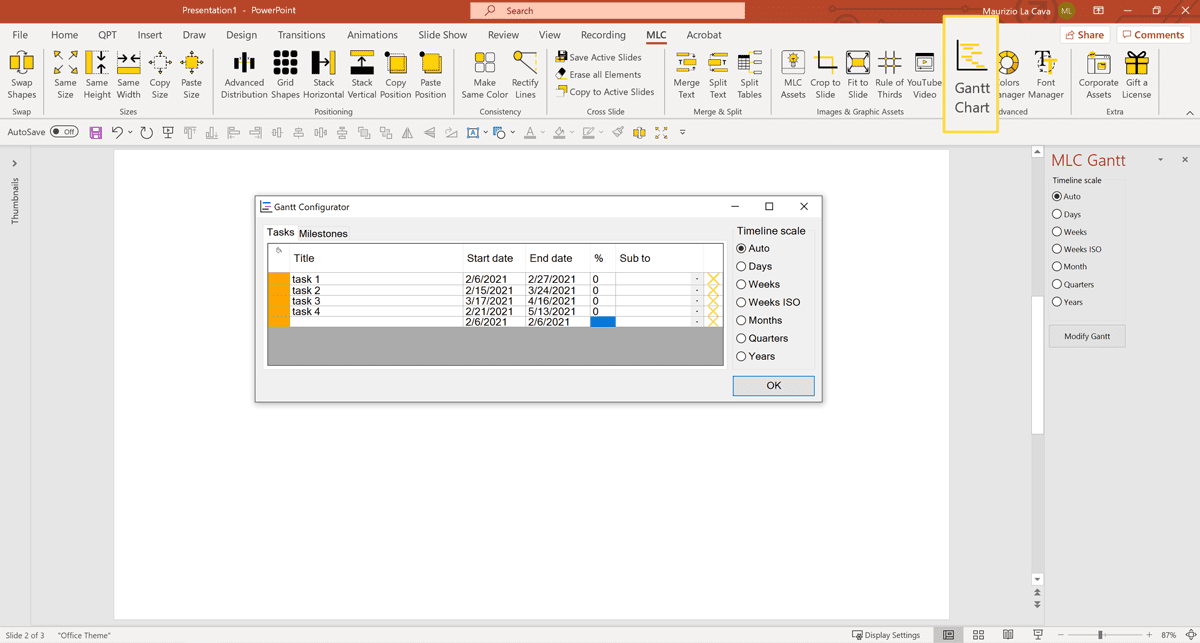The image size is (1200, 643).
Task: Click the Modify Gantt button
Action: point(1087,336)
